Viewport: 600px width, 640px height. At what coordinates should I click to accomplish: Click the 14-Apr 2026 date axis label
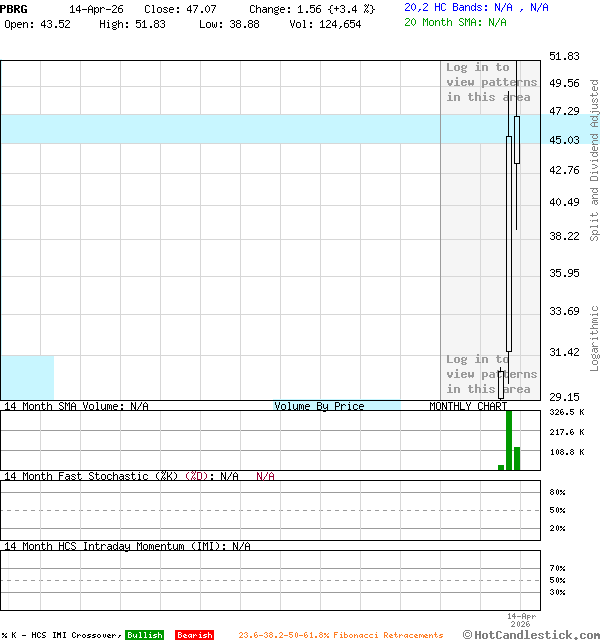[x=521, y=620]
